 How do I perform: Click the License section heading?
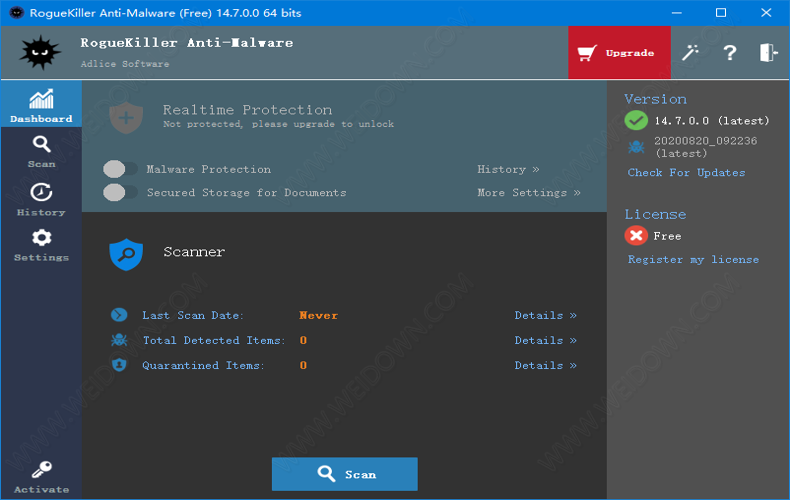(655, 215)
